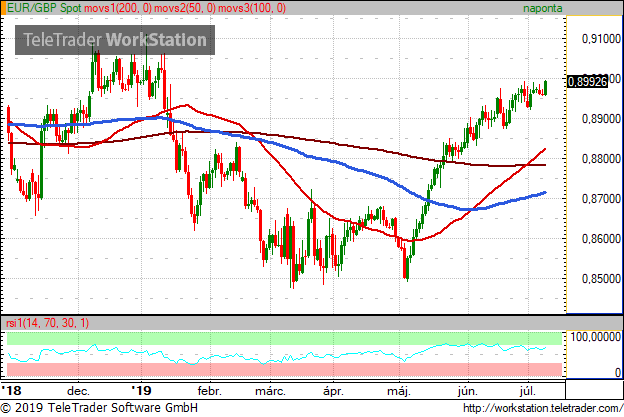The height and width of the screenshot is (417, 624).
Task: Open the workstation.teletrader.com link
Action: tap(543, 408)
